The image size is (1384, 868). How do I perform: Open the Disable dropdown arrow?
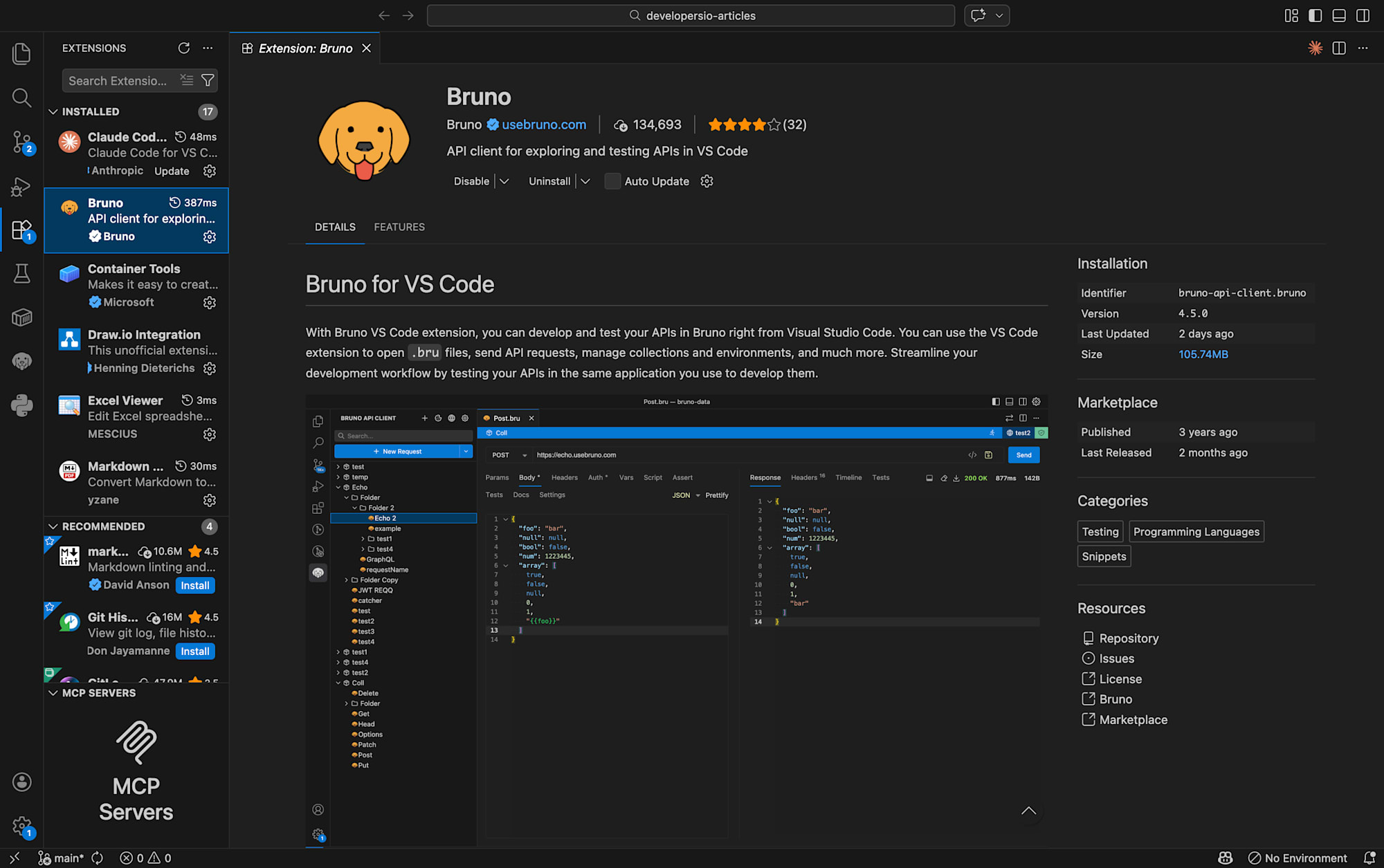(504, 181)
